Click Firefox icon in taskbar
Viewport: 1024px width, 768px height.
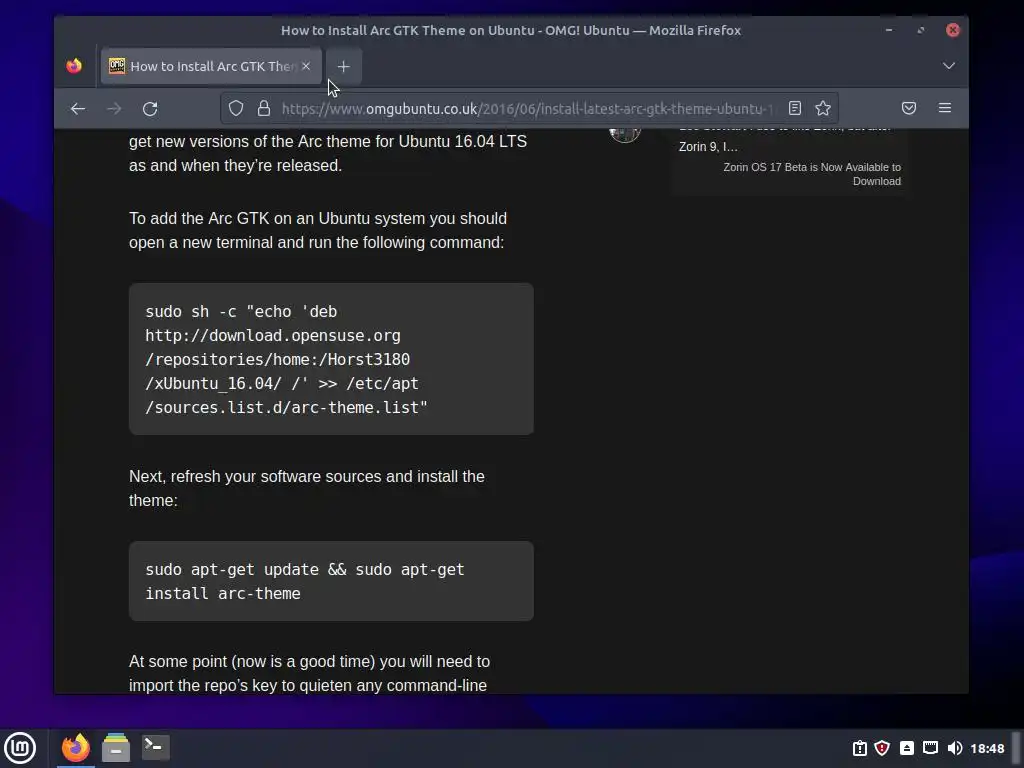76,748
